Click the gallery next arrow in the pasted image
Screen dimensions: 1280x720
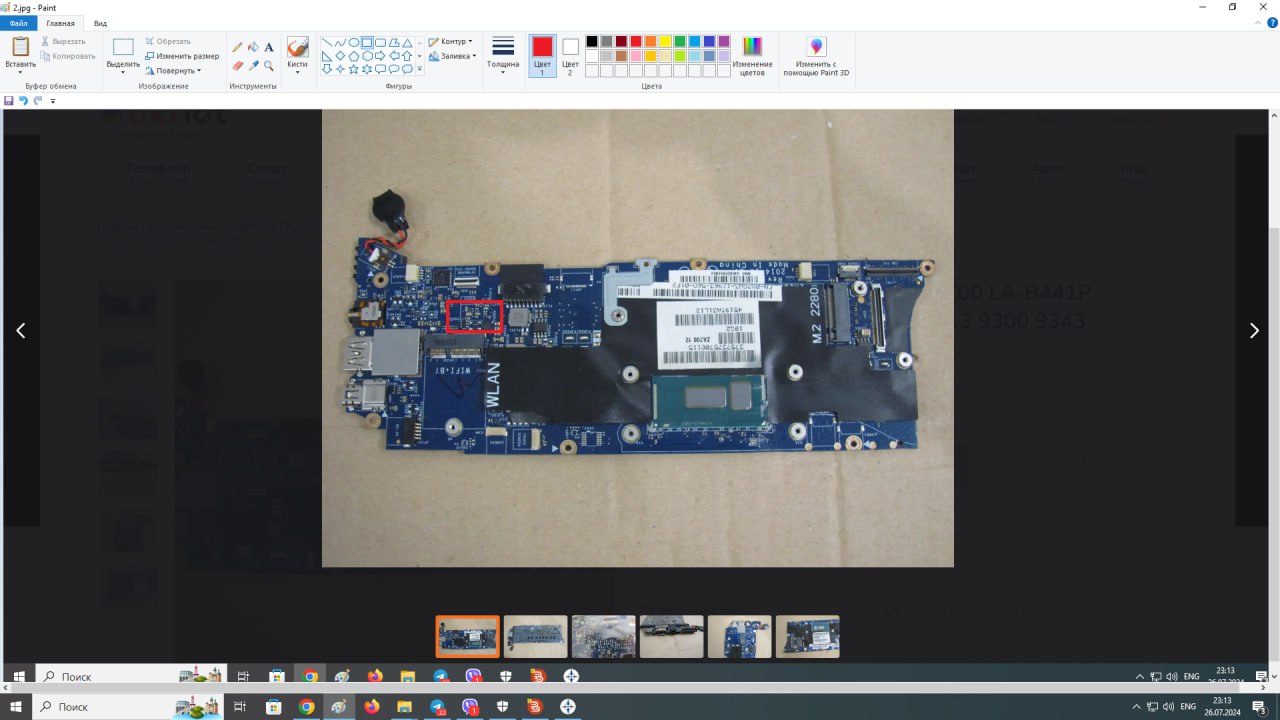click(x=1254, y=331)
